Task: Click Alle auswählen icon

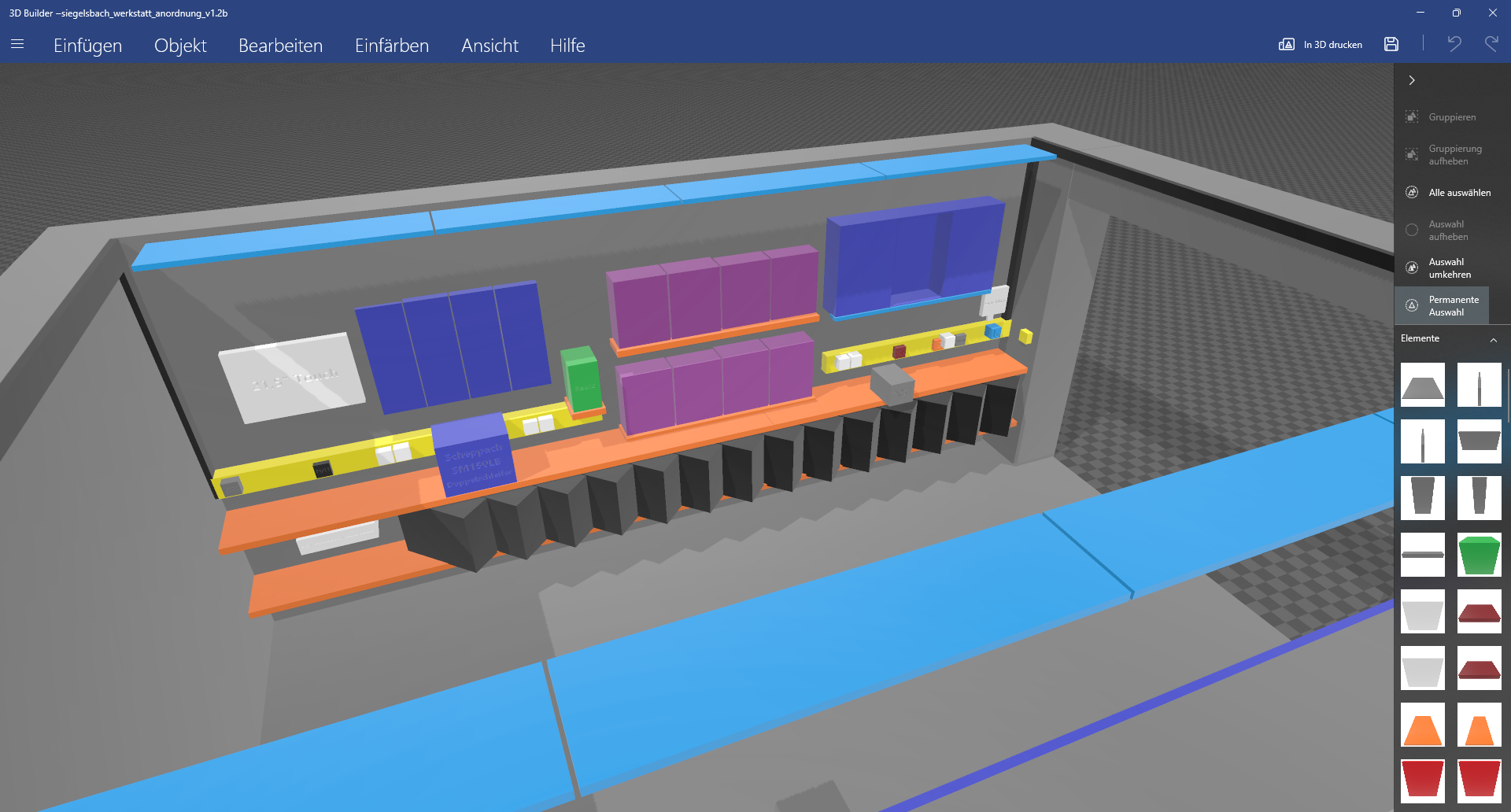Action: (1412, 193)
